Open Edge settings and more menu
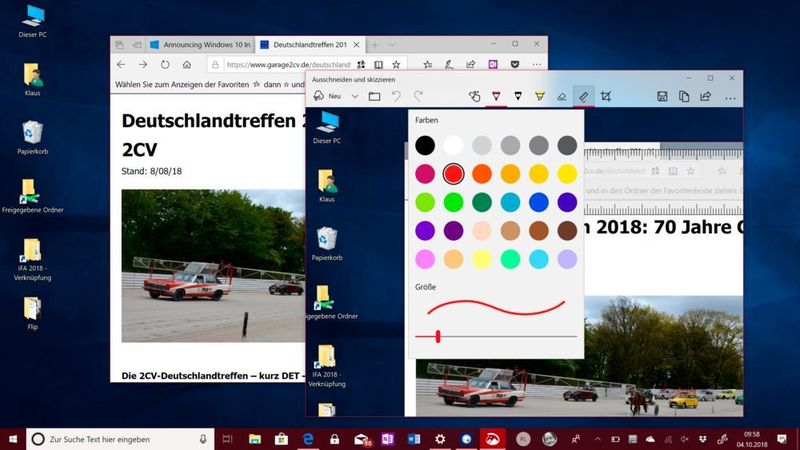The width and height of the screenshot is (800, 450). click(537, 65)
